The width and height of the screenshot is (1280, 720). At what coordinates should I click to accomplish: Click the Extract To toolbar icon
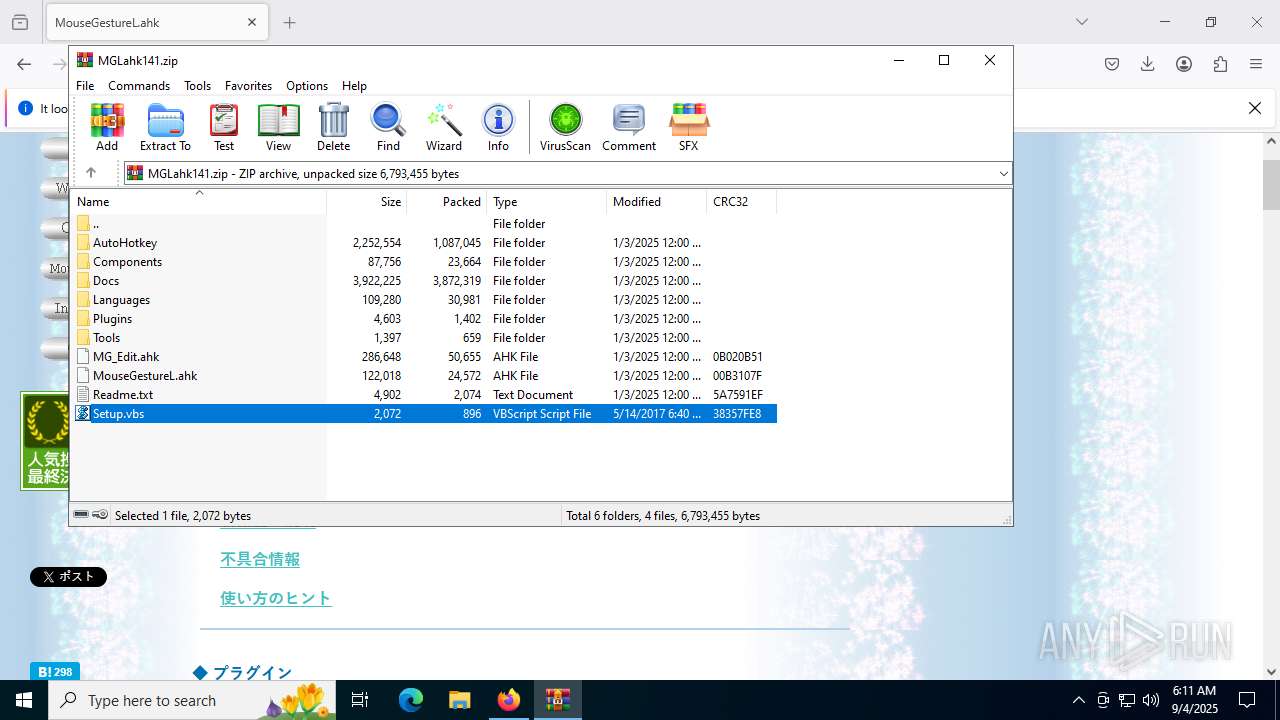coord(165,127)
